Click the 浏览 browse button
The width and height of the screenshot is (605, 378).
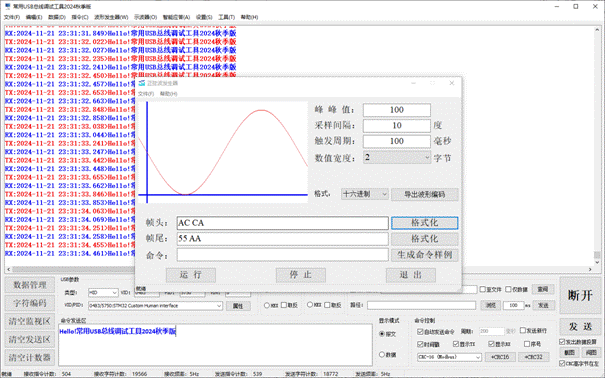click(x=490, y=305)
